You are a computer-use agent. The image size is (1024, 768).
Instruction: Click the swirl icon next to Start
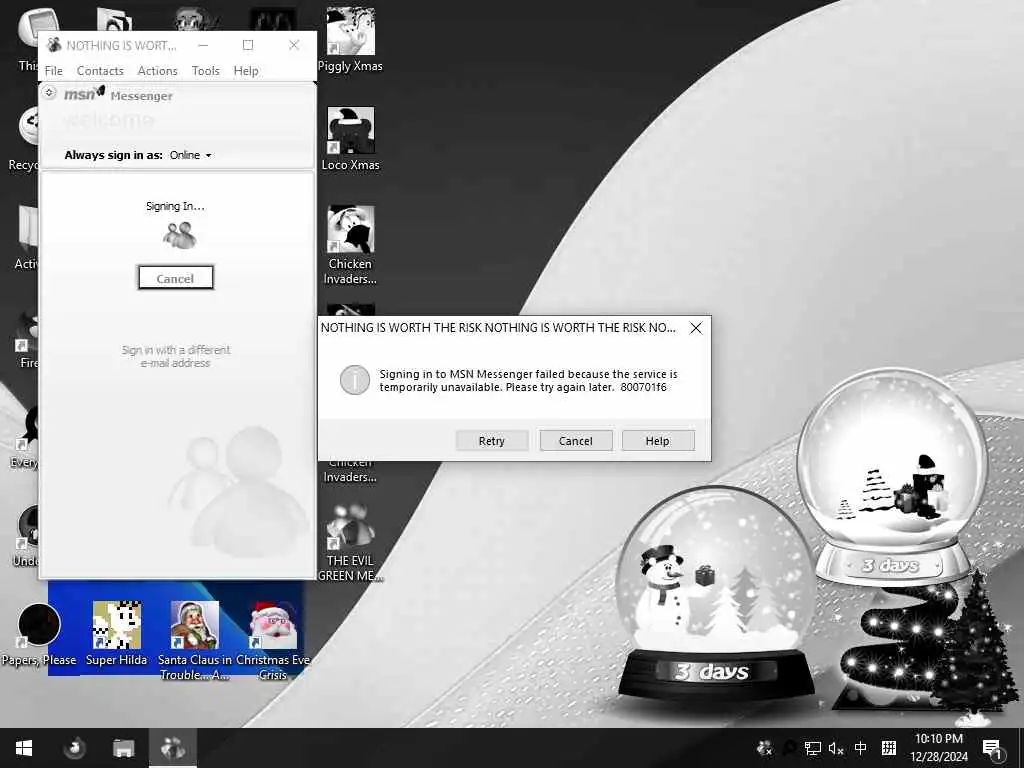click(75, 748)
